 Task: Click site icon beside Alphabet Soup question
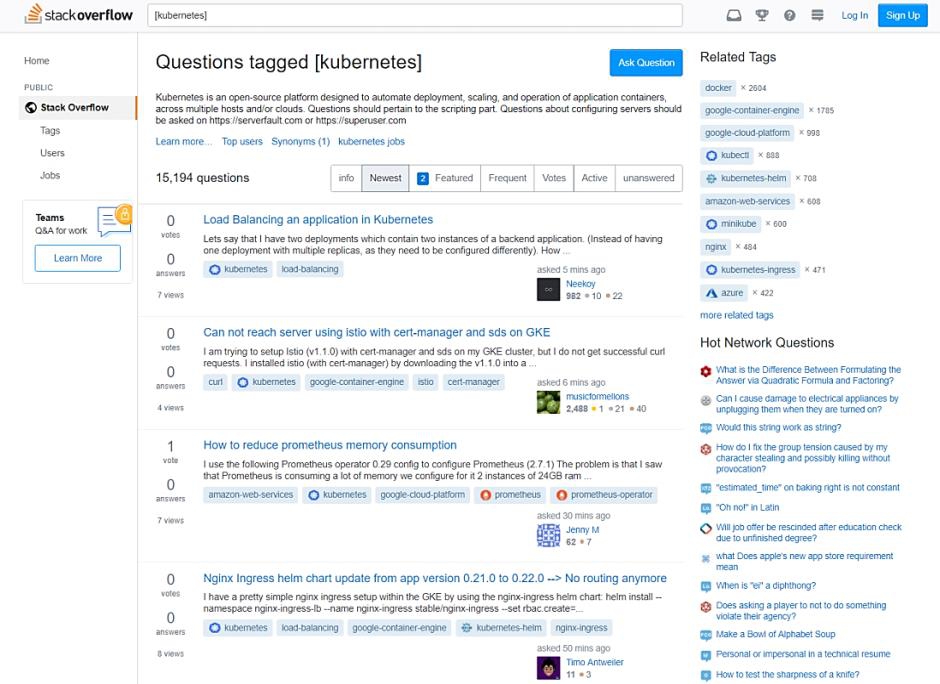(706, 635)
